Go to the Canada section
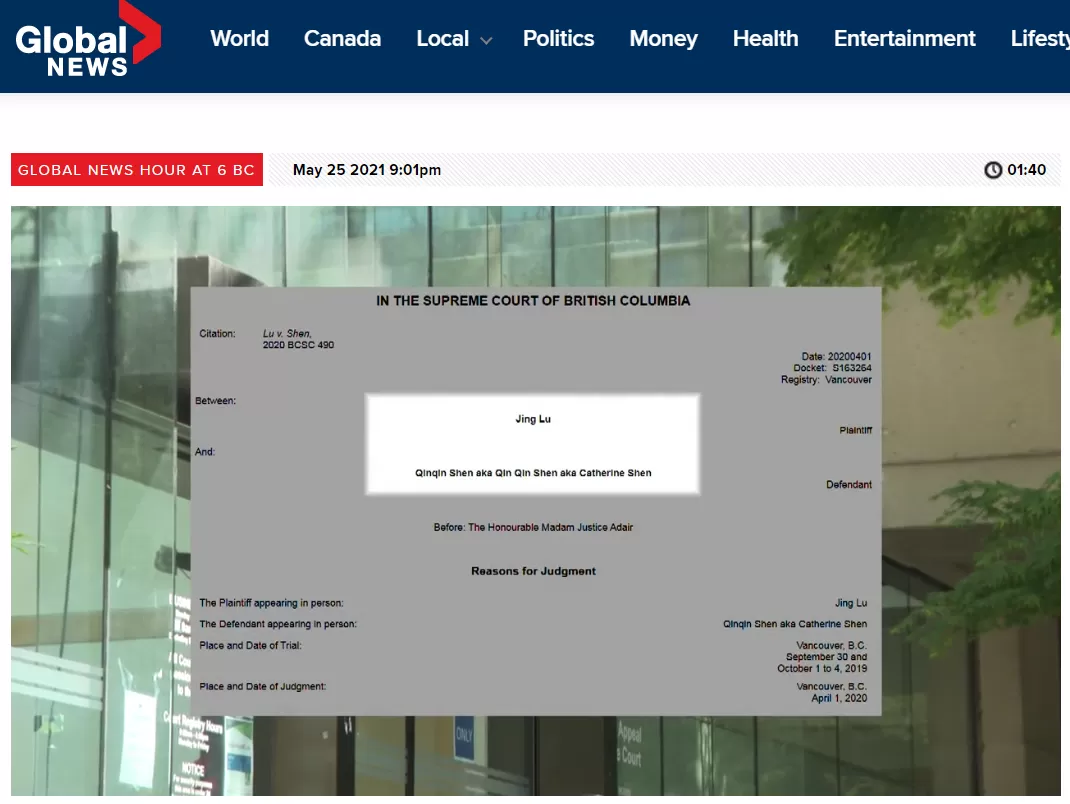 [x=342, y=38]
